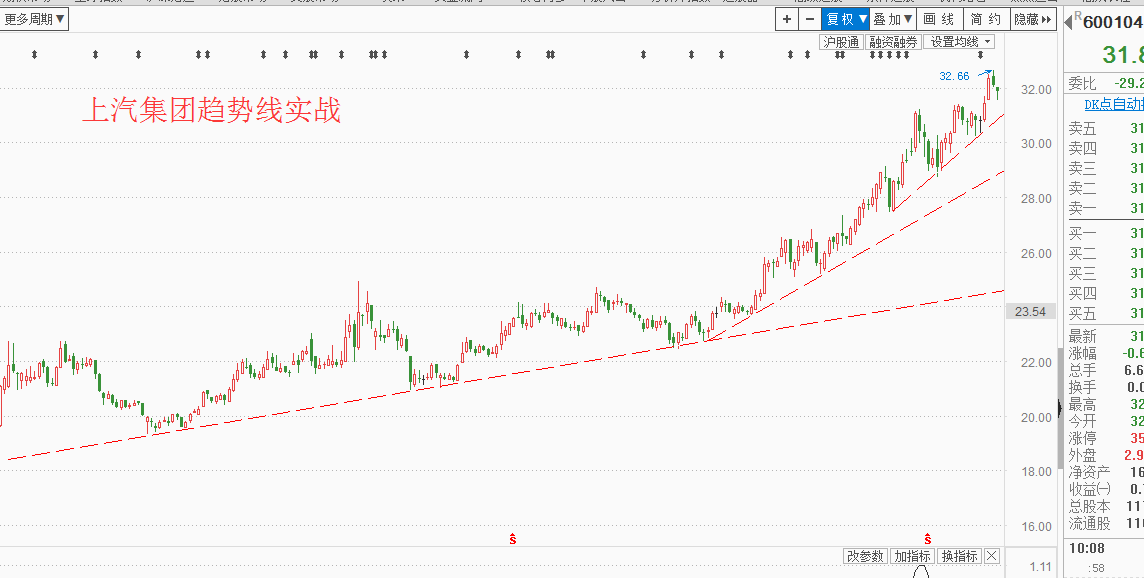Viewport: 1144px width, 578px height.
Task: Click the right-edge panel collapse arrow
Action: [1059, 409]
